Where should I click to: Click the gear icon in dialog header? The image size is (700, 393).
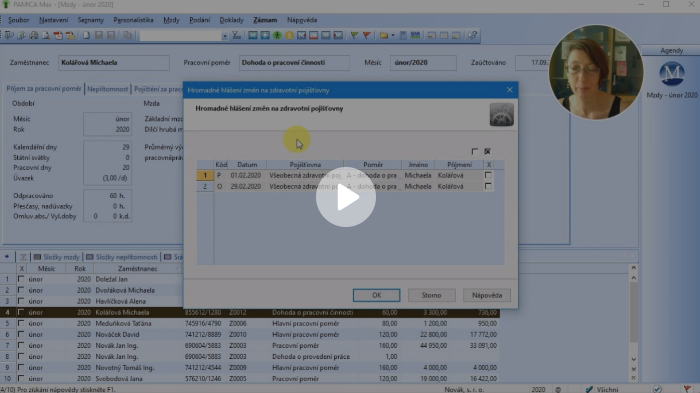coord(501,115)
